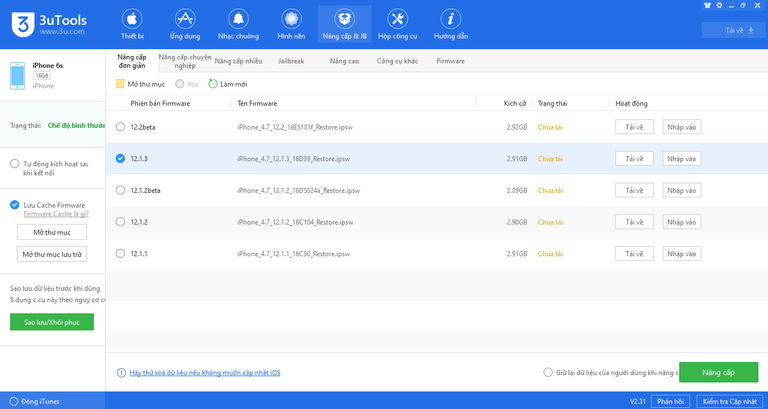Enable Tự động kích hoạt option
Viewport: 768px width, 409px height.
14,163
